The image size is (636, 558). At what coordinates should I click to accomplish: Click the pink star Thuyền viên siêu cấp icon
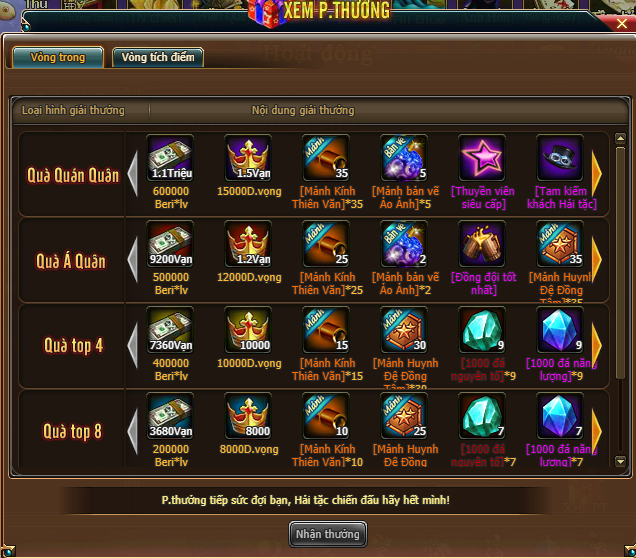coord(482,158)
